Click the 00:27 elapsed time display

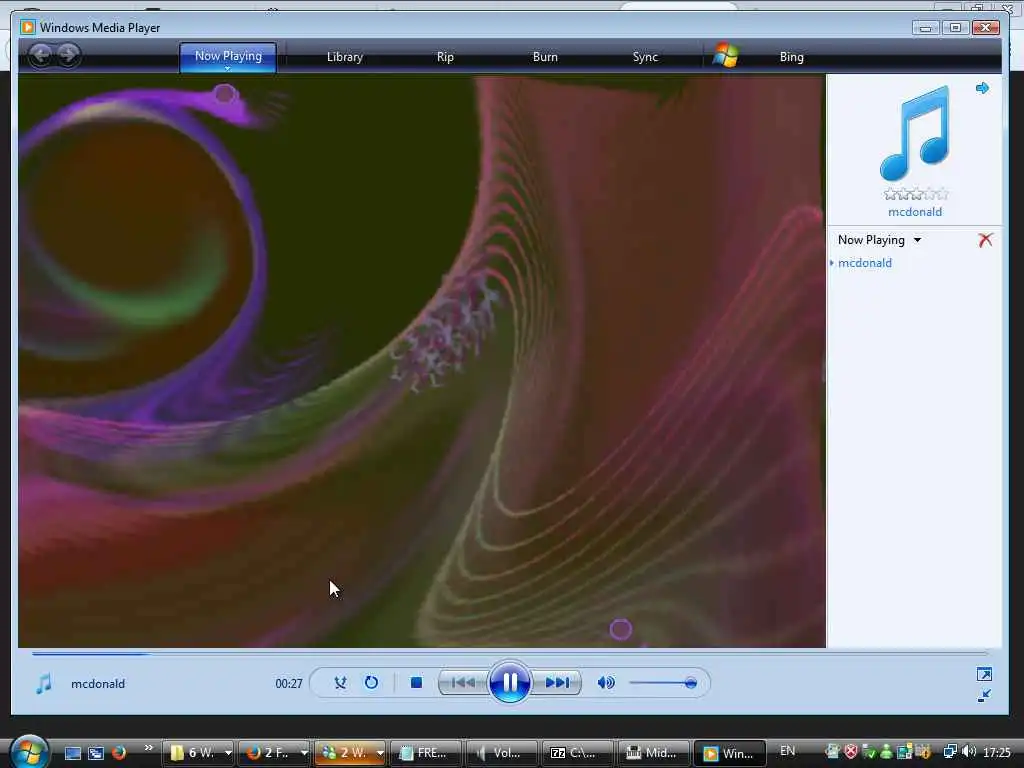tap(289, 684)
